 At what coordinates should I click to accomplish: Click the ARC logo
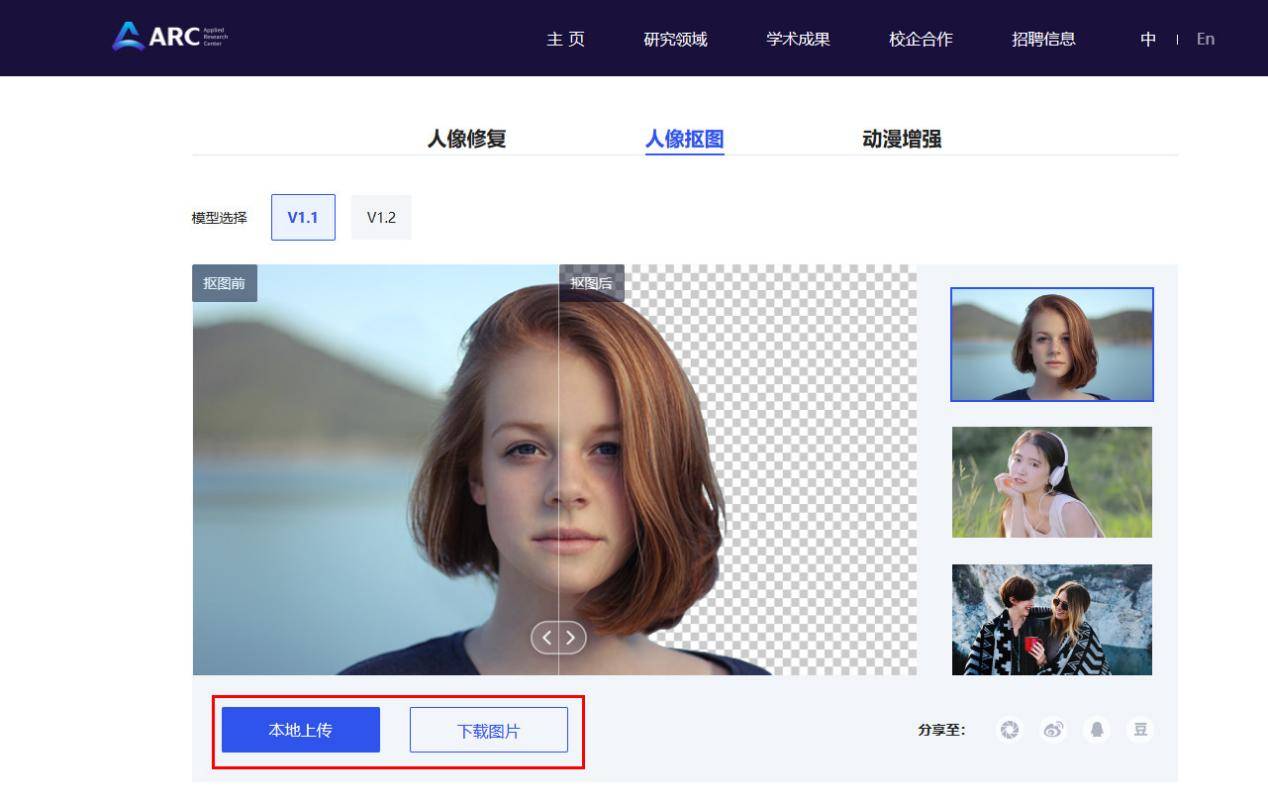pyautogui.click(x=166, y=37)
